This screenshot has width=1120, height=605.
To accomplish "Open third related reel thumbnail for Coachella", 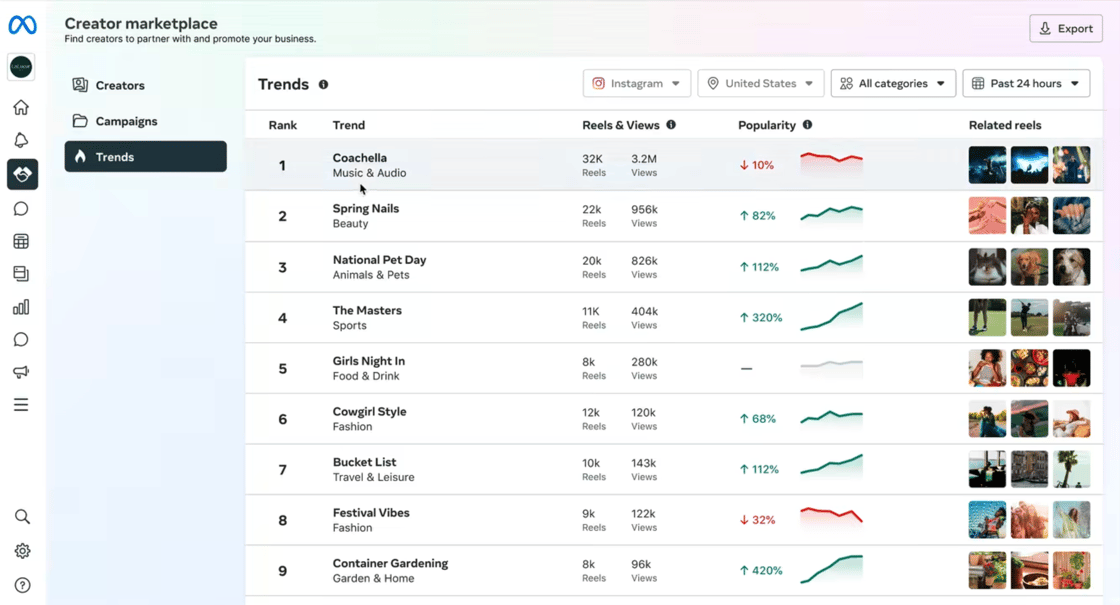I will pos(1071,165).
